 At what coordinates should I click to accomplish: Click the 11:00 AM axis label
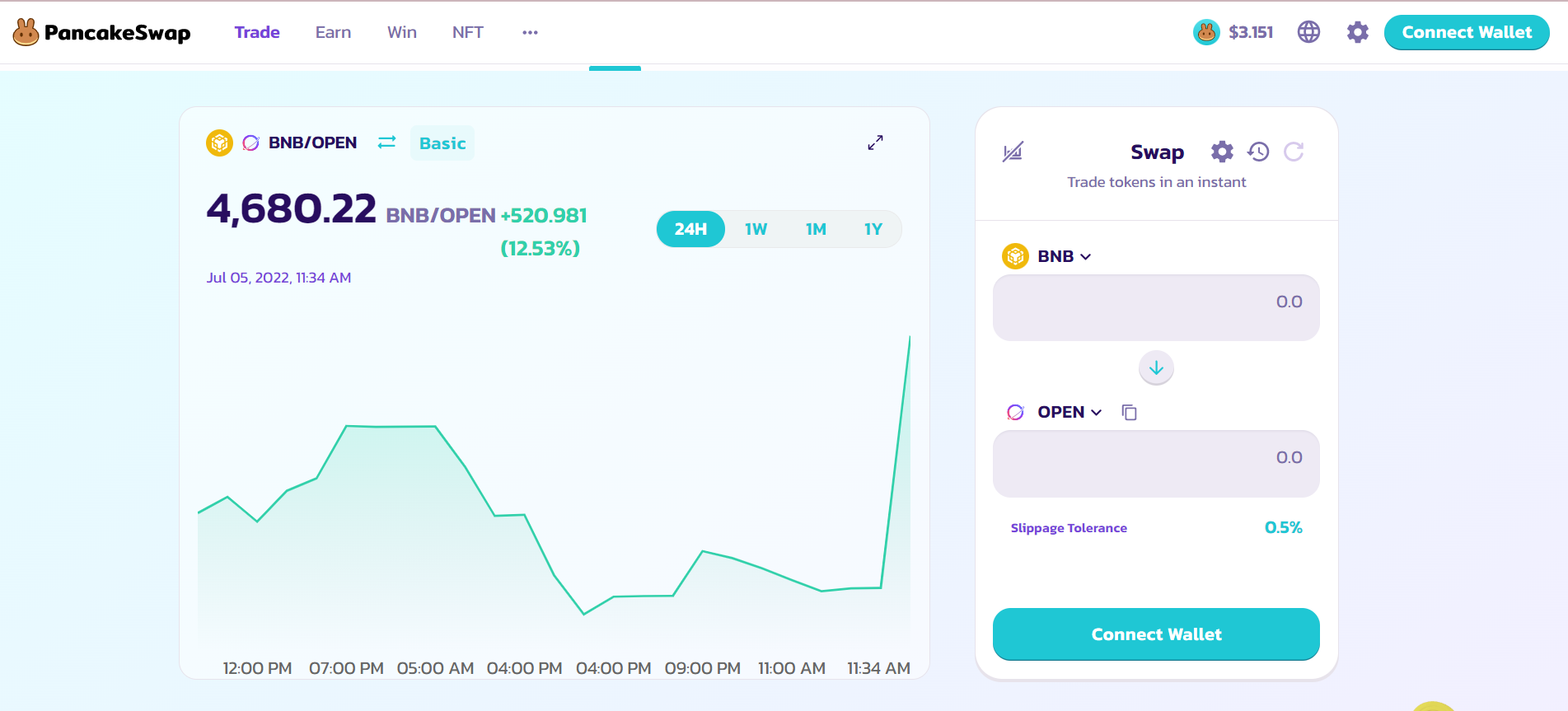(792, 668)
